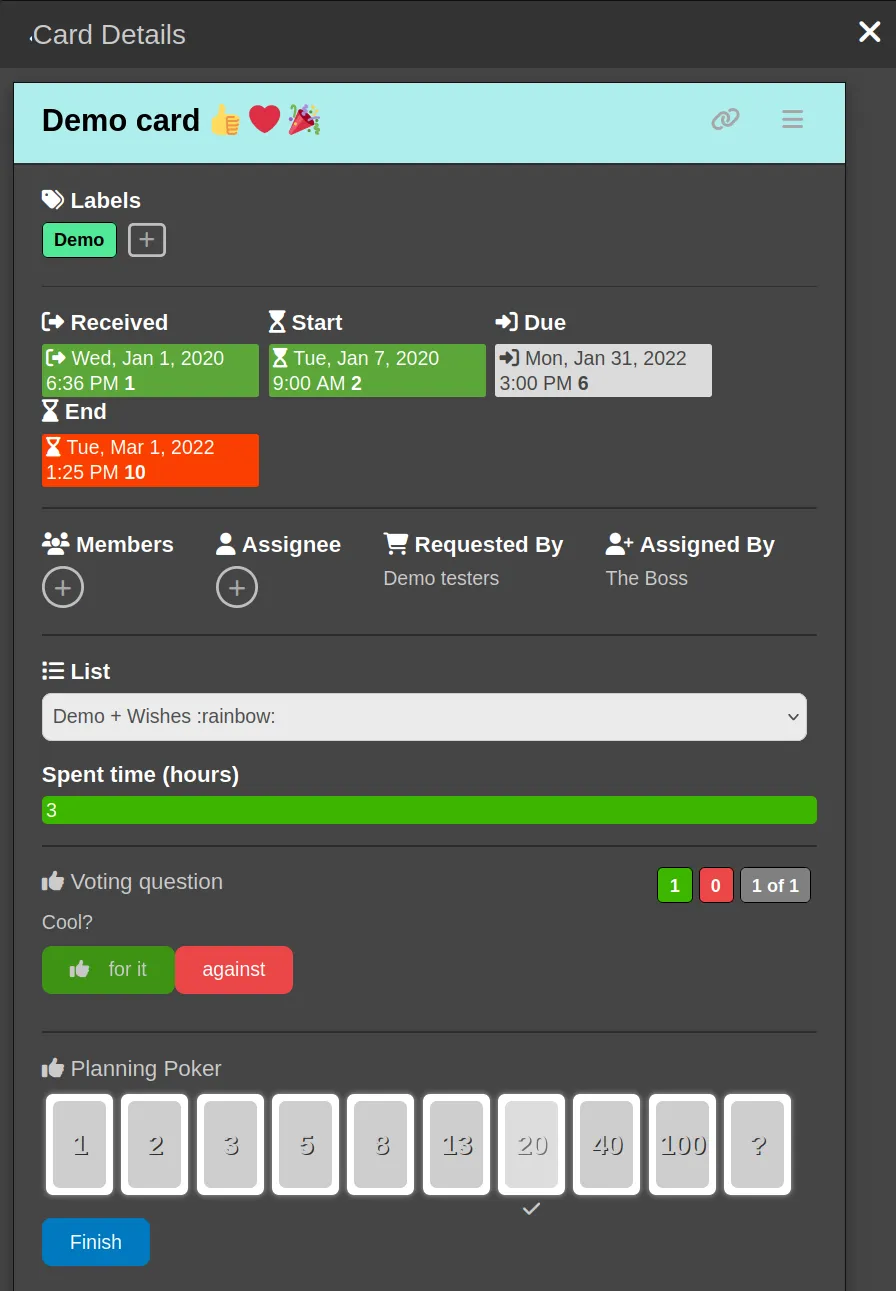Select planning poker card 20
Screen dimensions: 896x1291
click(532, 1145)
